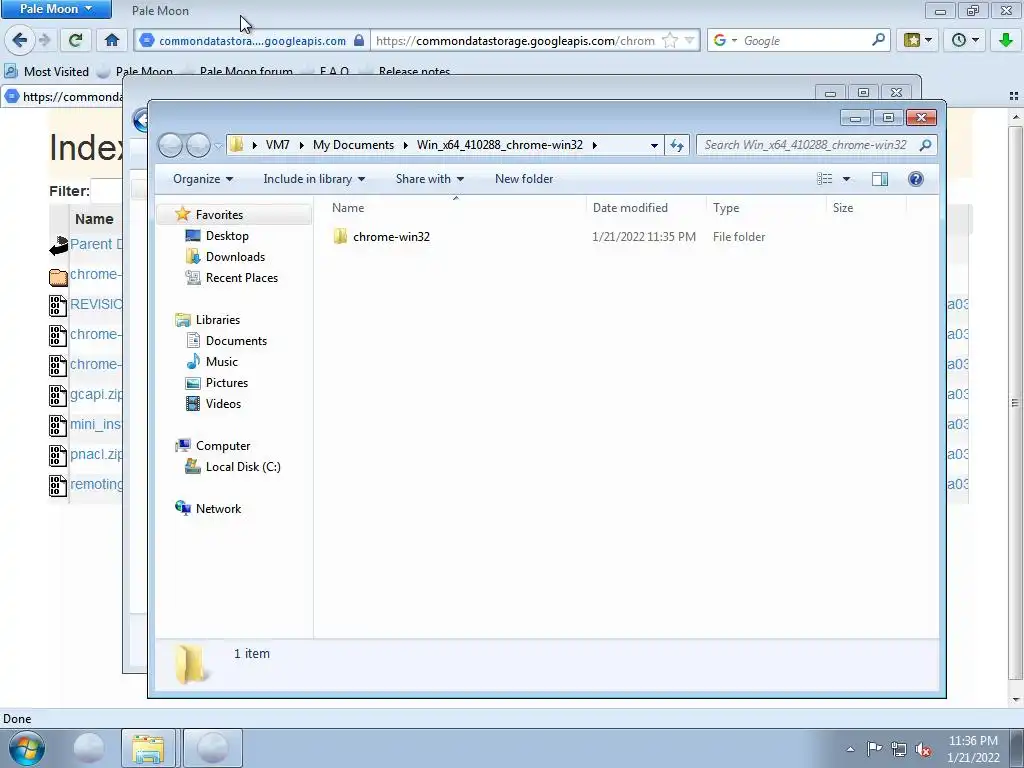Open Include in library menu
Viewport: 1024px width, 768px height.
pyautogui.click(x=314, y=179)
